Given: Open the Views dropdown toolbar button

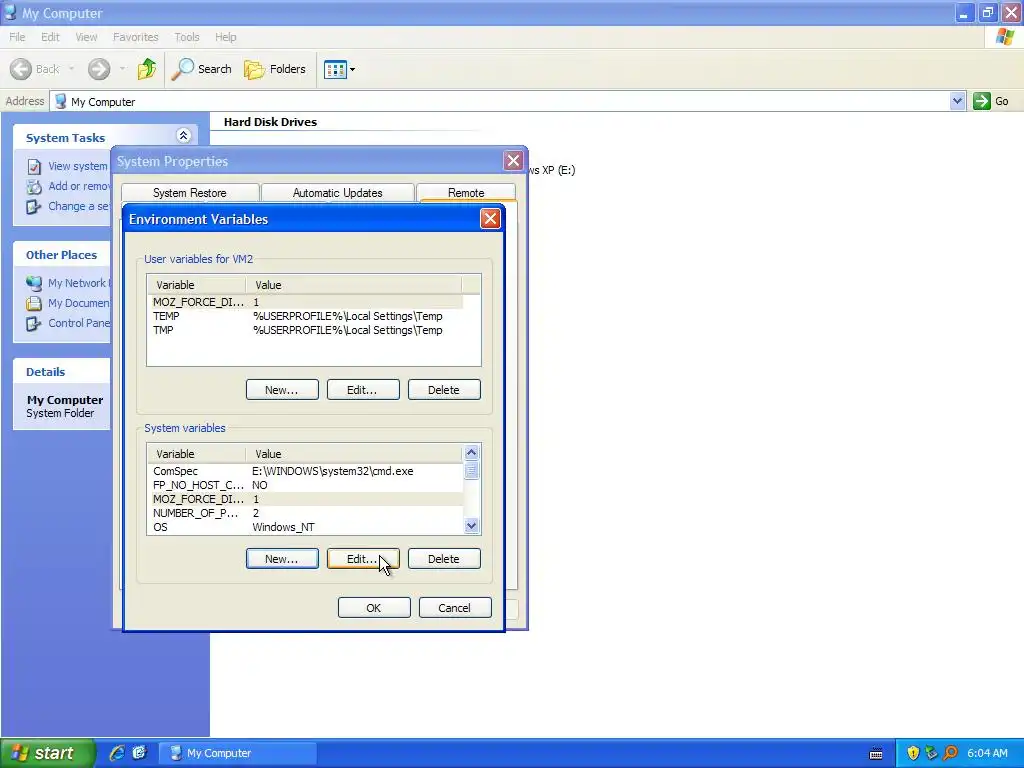Looking at the screenshot, I should pyautogui.click(x=340, y=69).
